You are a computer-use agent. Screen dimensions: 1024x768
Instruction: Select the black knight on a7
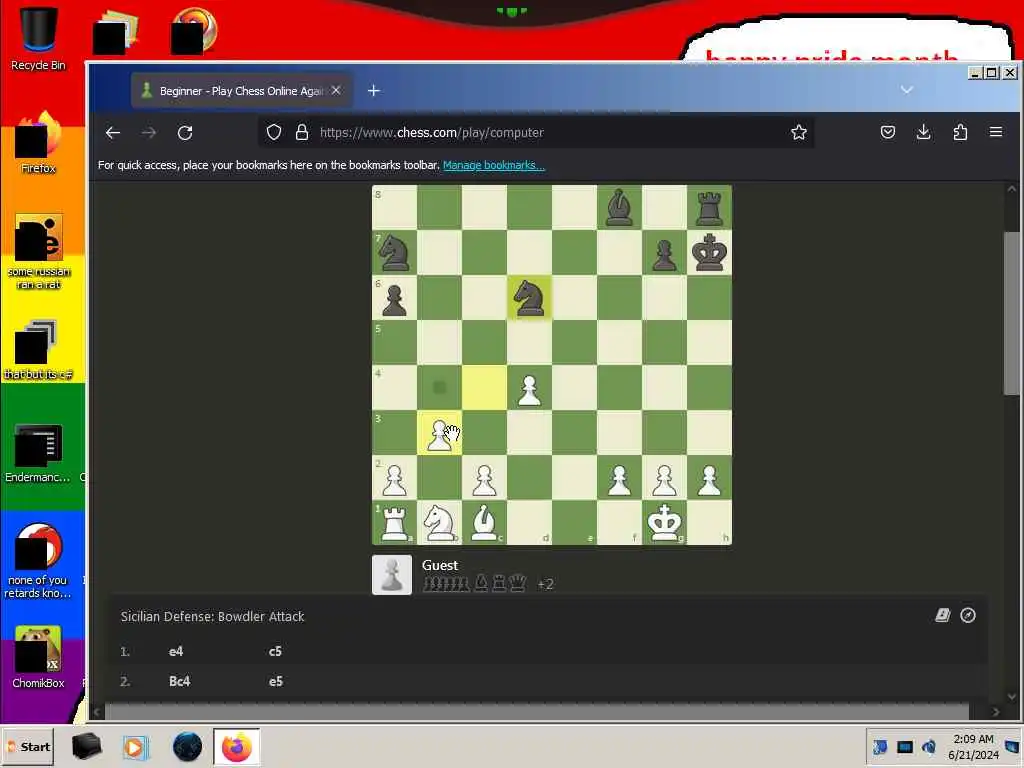394,253
